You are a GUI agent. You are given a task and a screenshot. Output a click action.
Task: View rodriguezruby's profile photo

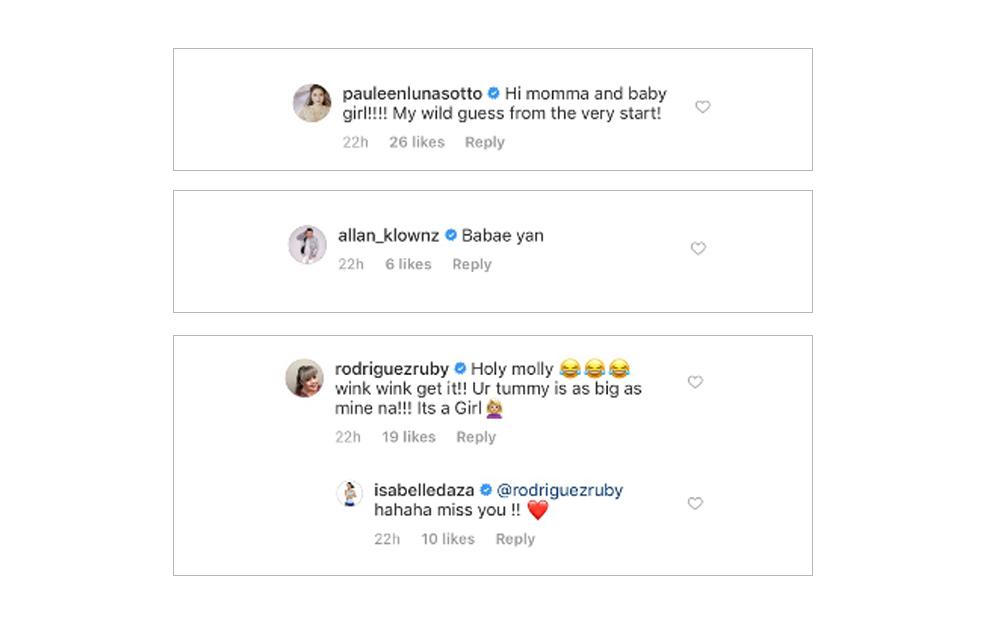pos(304,378)
